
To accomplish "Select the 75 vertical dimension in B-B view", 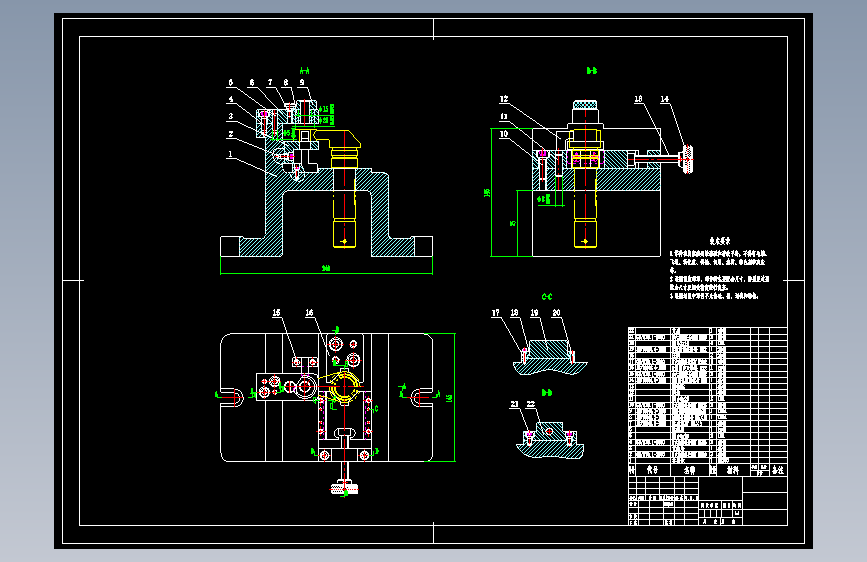I will tap(513, 223).
